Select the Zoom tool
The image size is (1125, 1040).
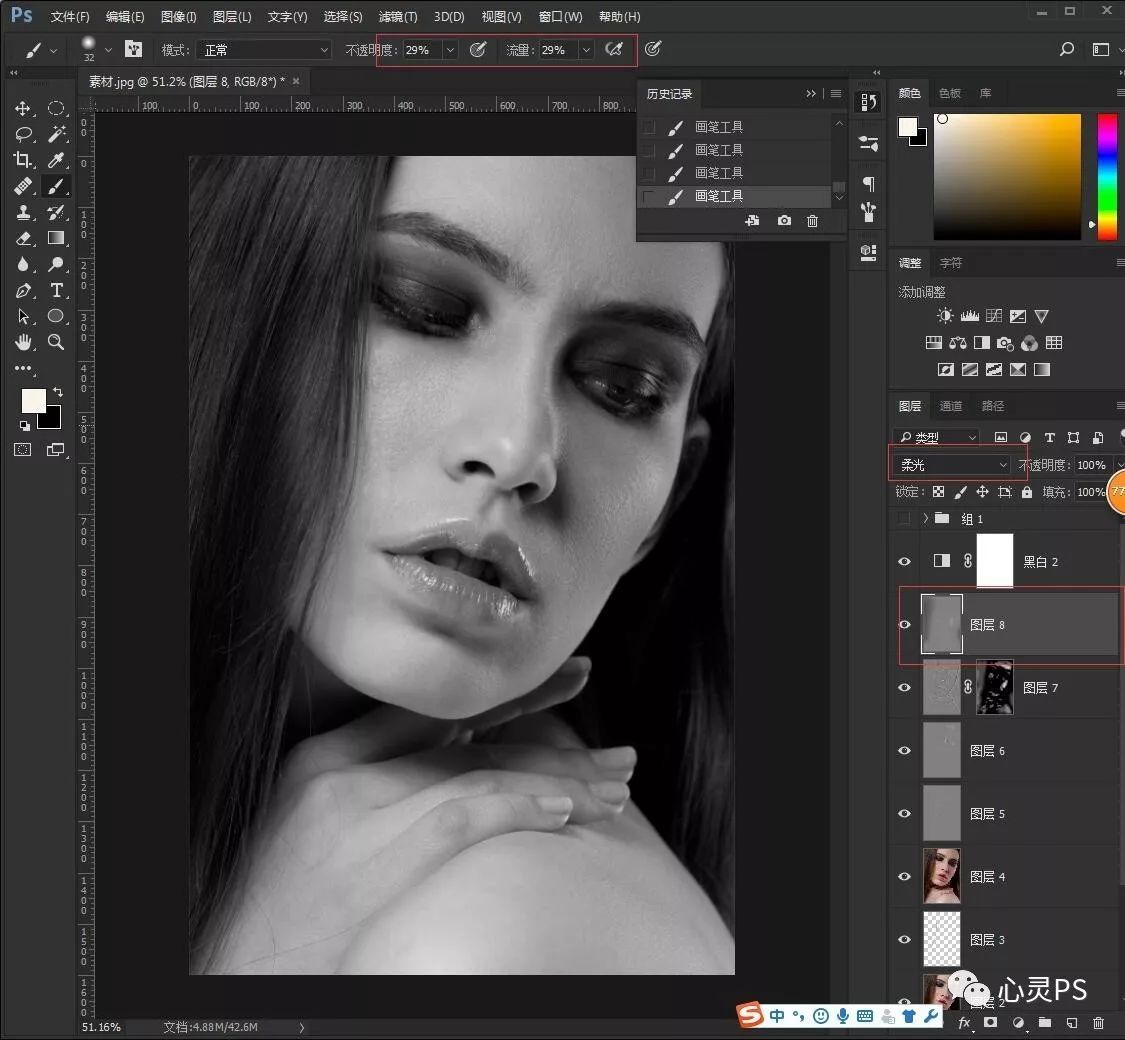coord(56,341)
